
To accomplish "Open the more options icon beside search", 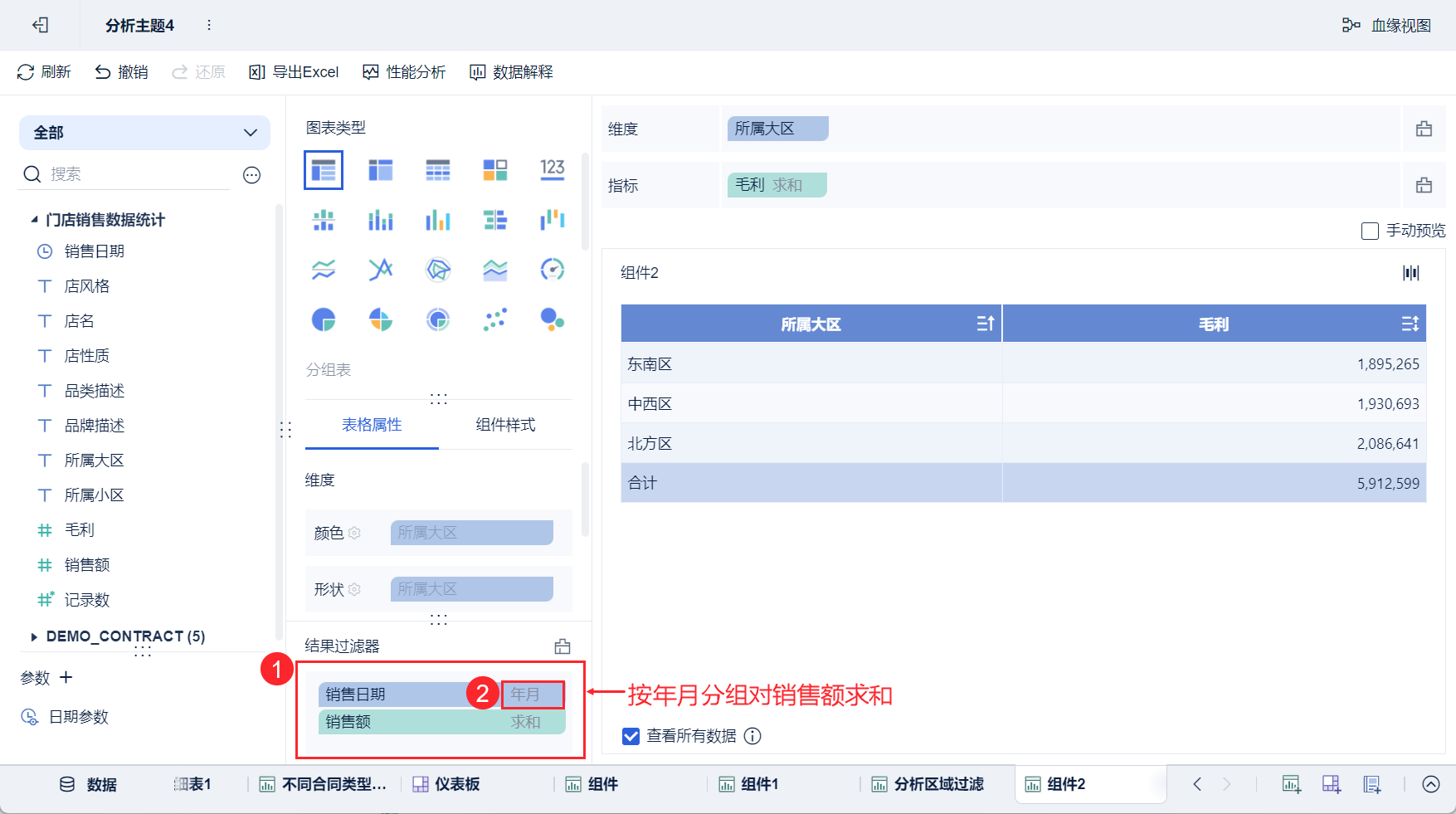I will 252,174.
